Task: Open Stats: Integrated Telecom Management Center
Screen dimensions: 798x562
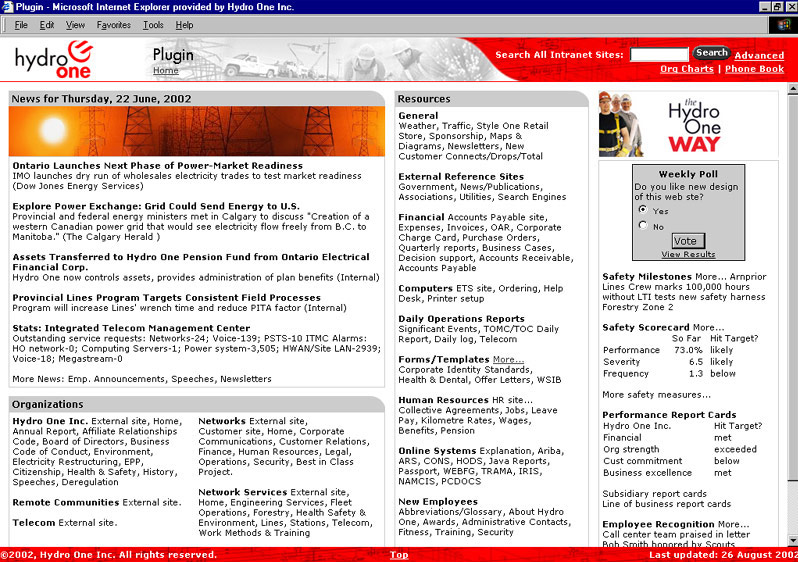Action: (x=131, y=328)
